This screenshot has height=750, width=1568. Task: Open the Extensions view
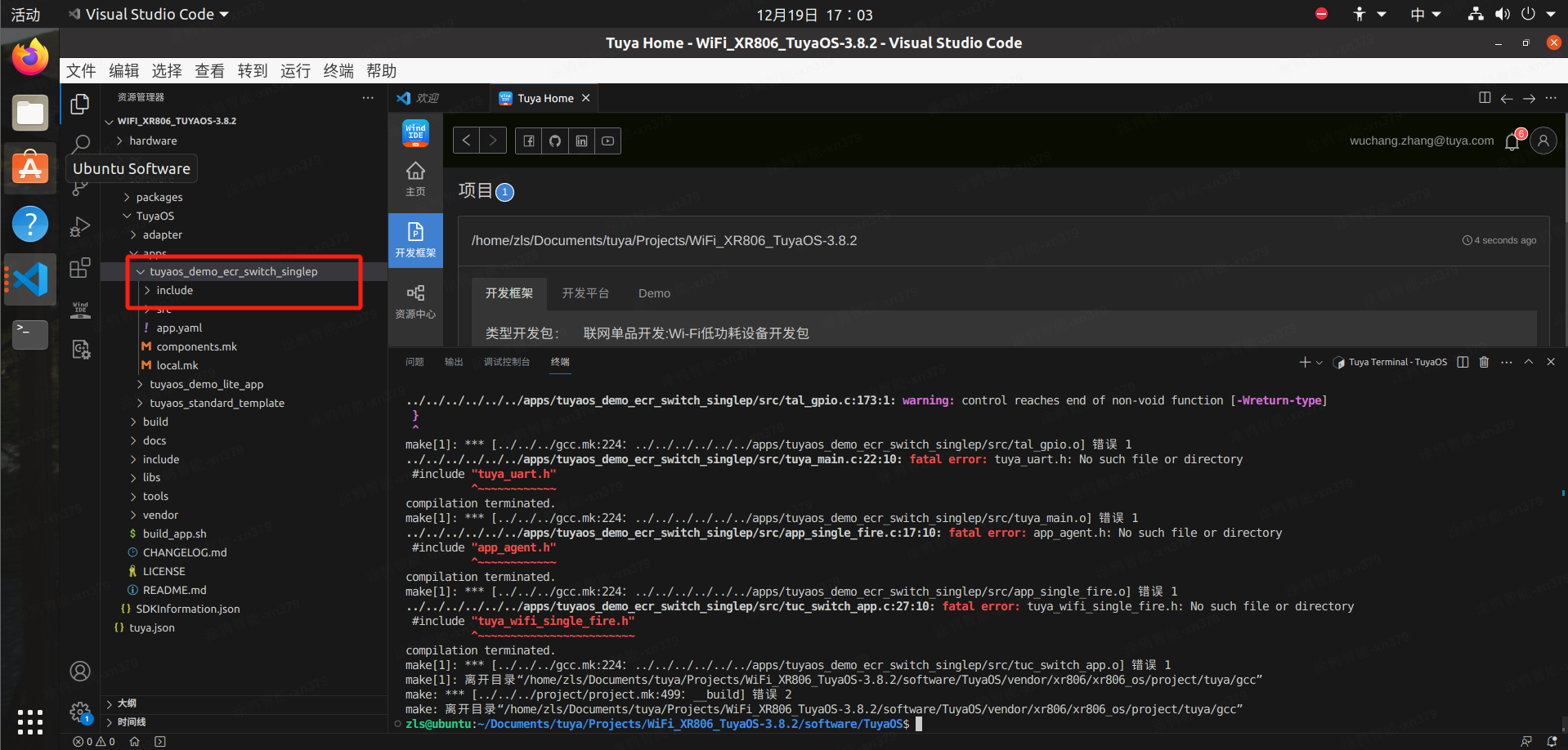click(x=80, y=268)
